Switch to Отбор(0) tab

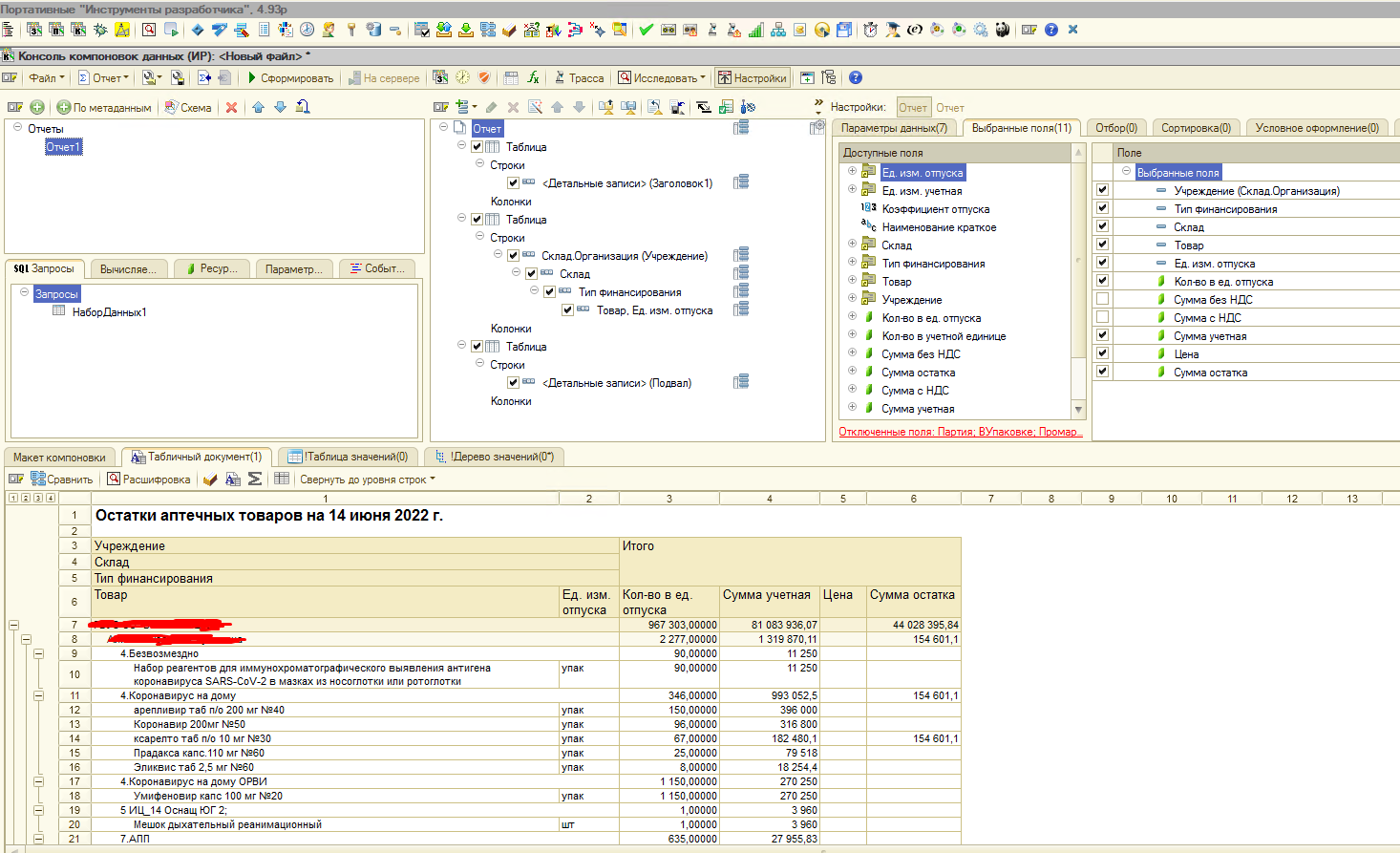(1116, 128)
